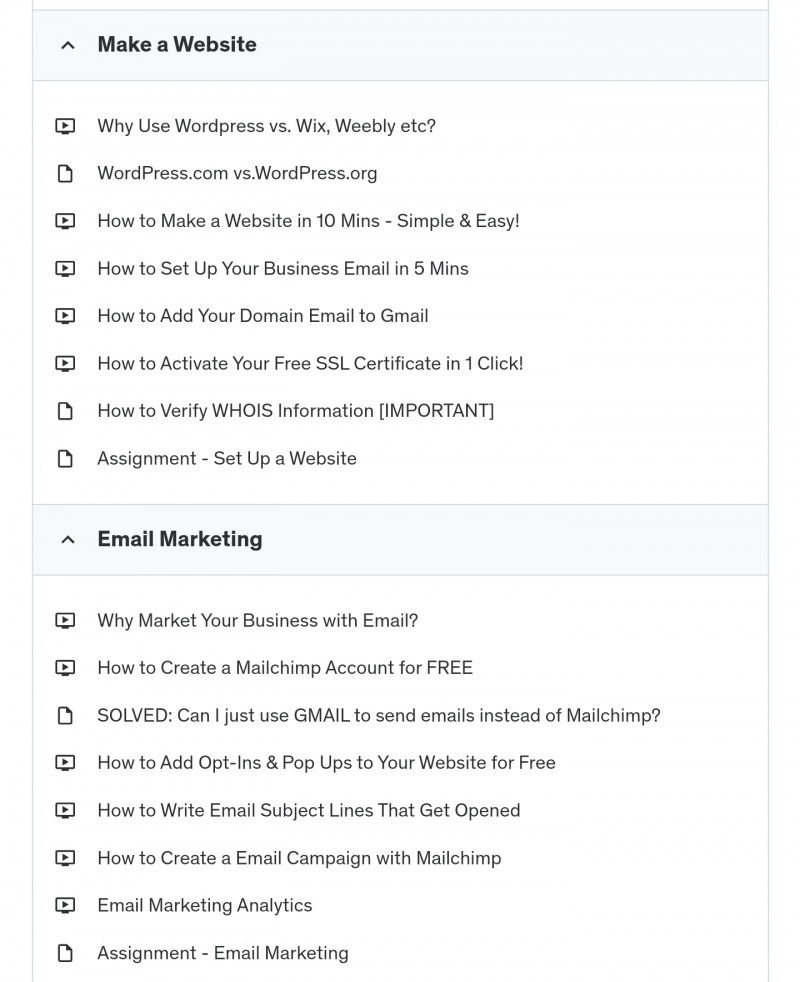Screen dimensions: 800x982
Task: Collapse the Make a Website section chevron
Action: 68,45
